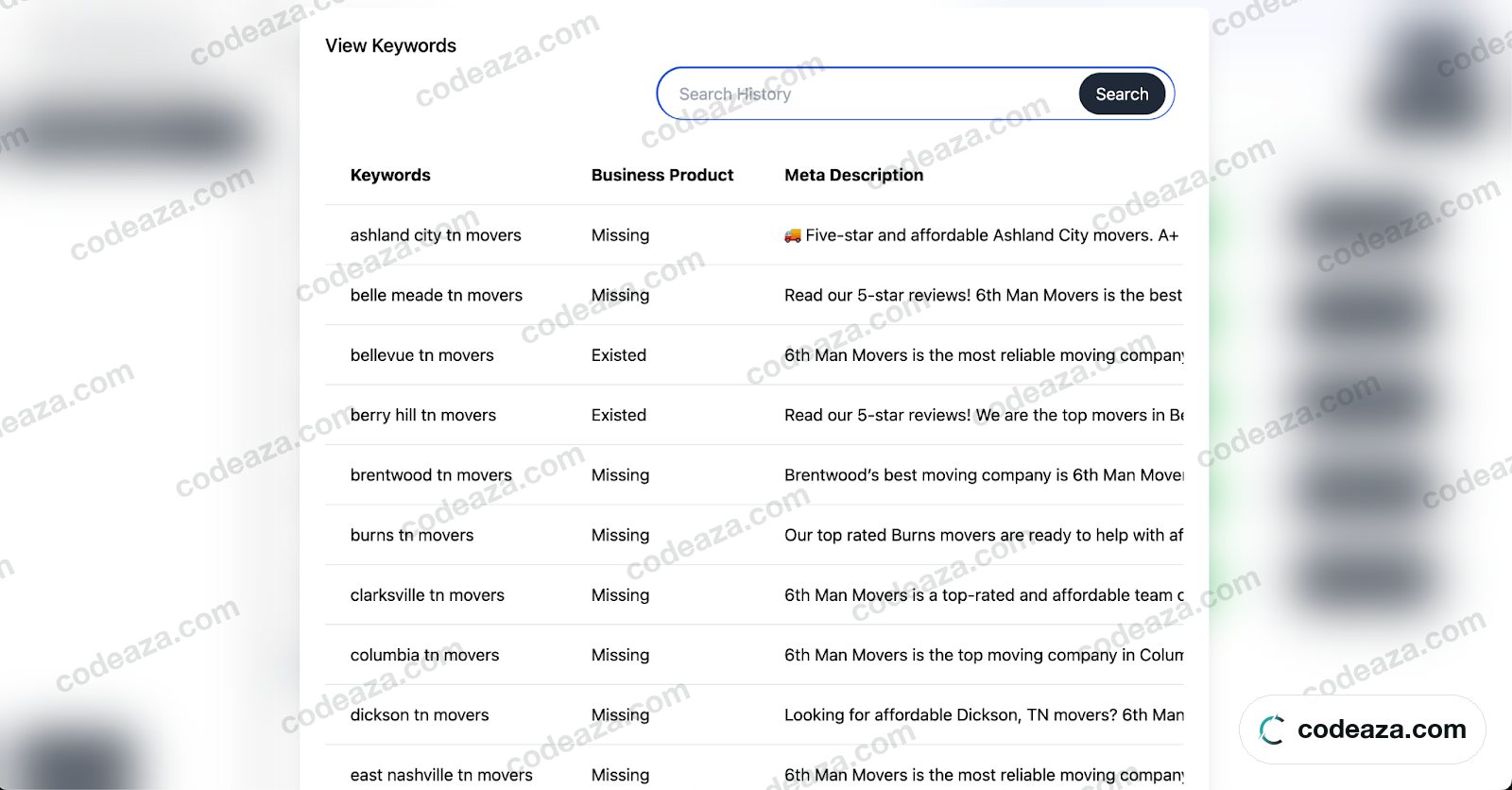This screenshot has height=790, width=1512.
Task: Click meta description for columbia tn movers
Action: click(984, 655)
